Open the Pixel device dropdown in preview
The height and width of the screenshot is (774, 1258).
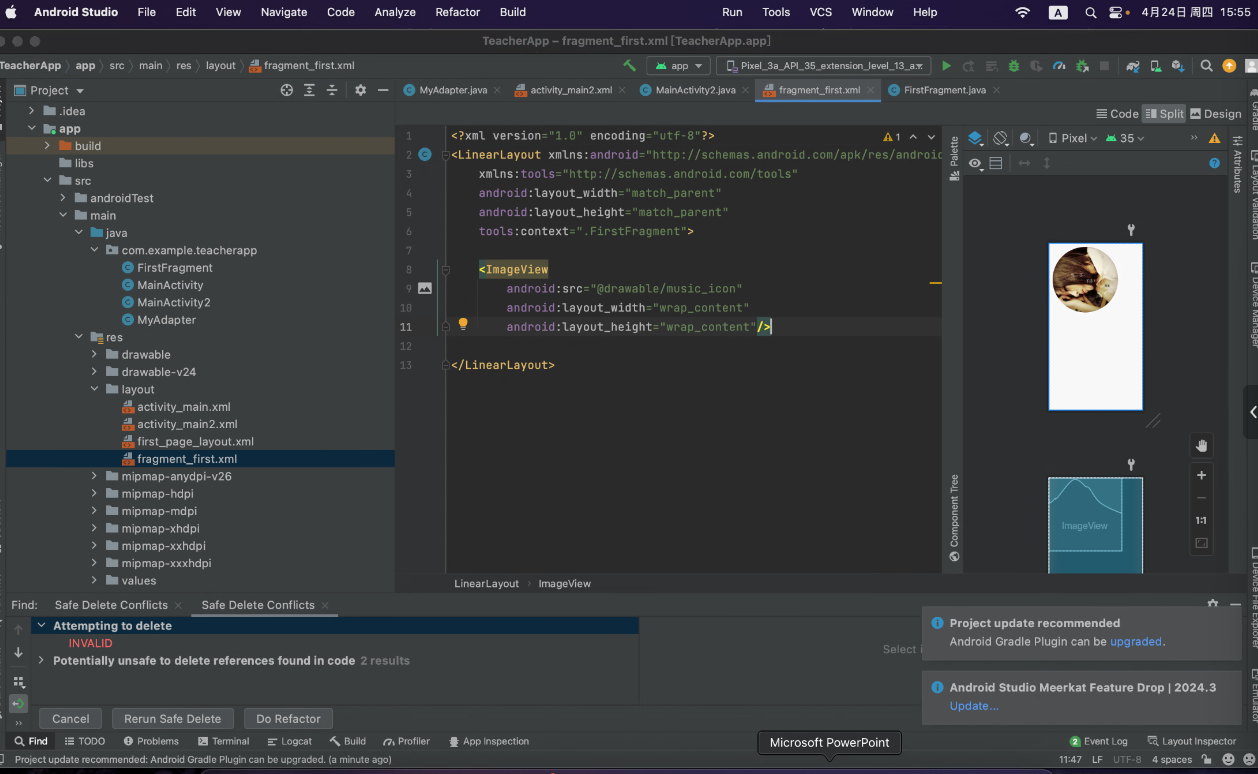1072,138
